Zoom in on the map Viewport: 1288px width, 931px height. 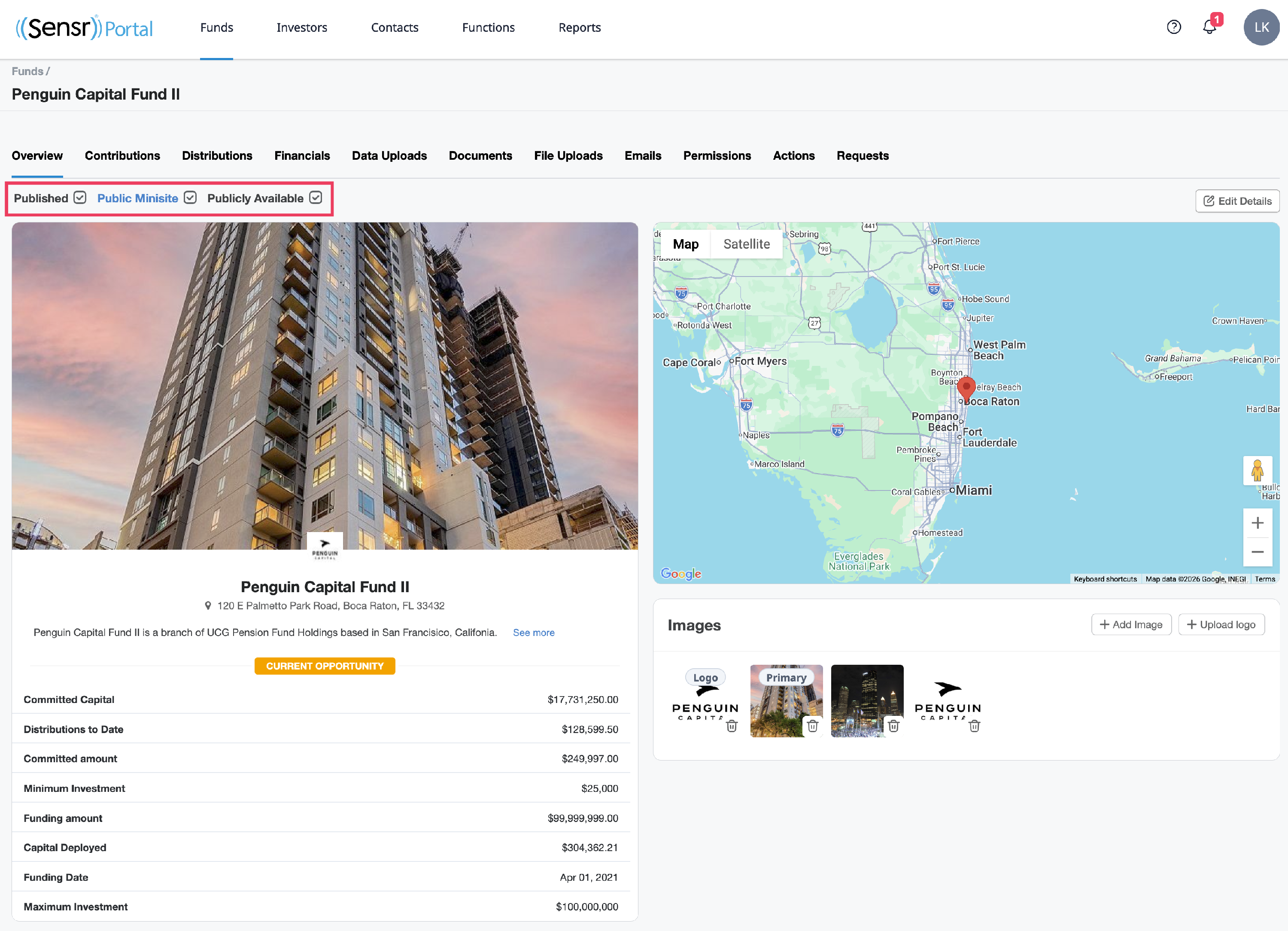[x=1258, y=523]
